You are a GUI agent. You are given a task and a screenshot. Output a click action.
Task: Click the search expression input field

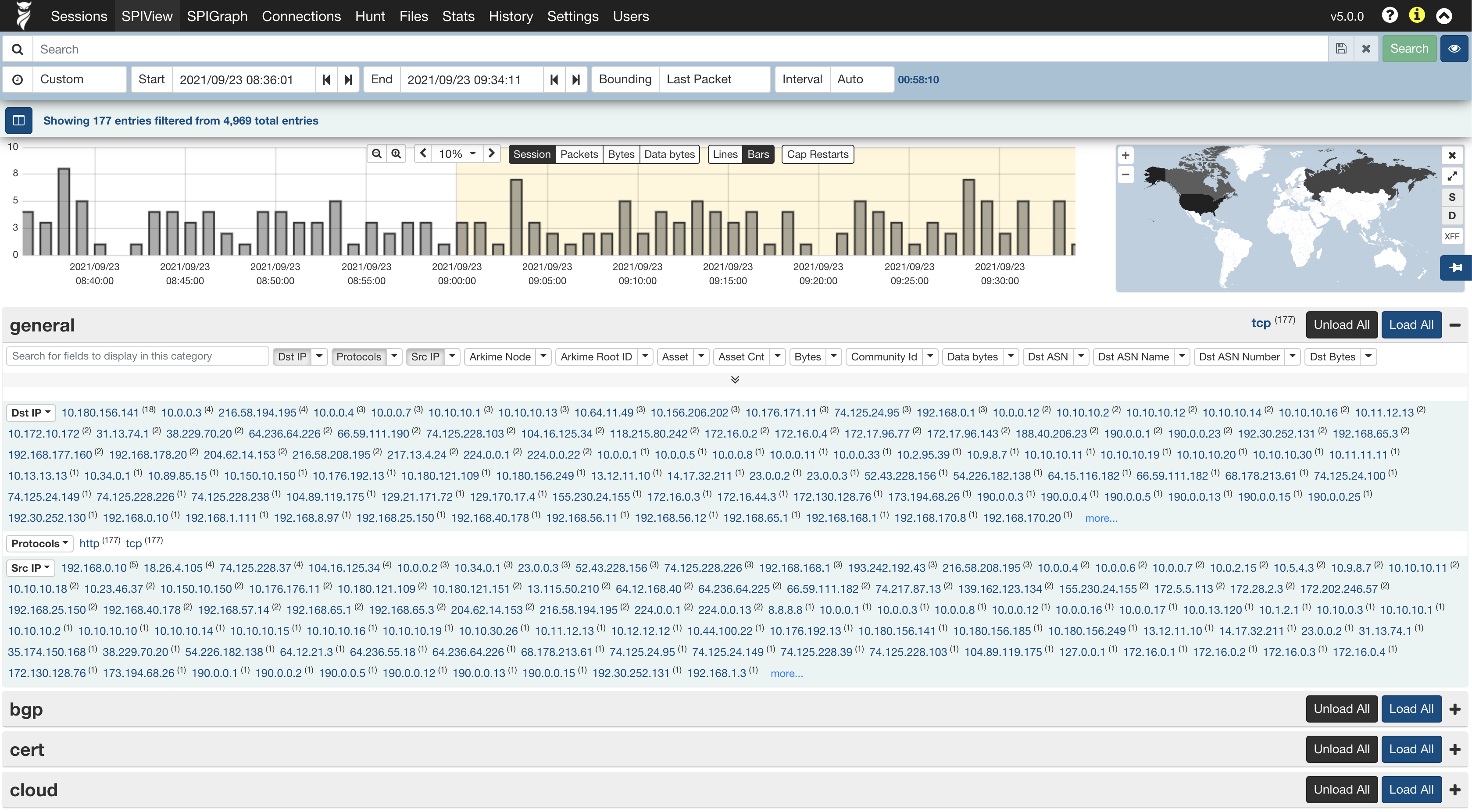click(680, 49)
